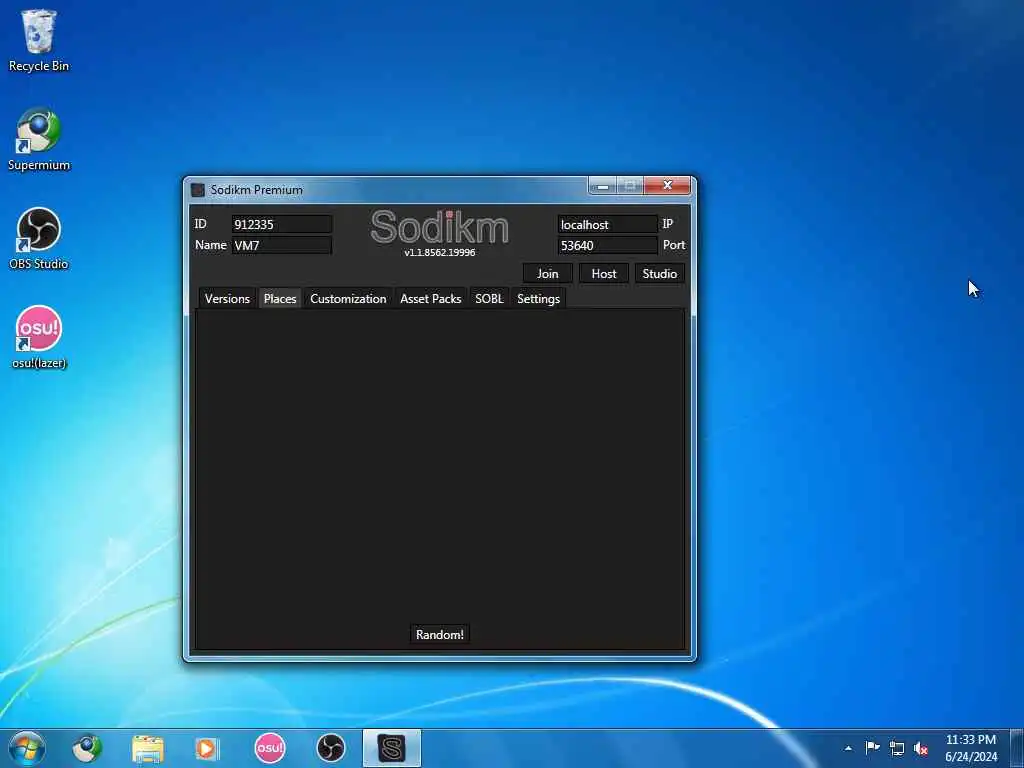Screen dimensions: 1024x768
Task: Open Windows Media Player taskbar icon
Action: pyautogui.click(x=208, y=748)
